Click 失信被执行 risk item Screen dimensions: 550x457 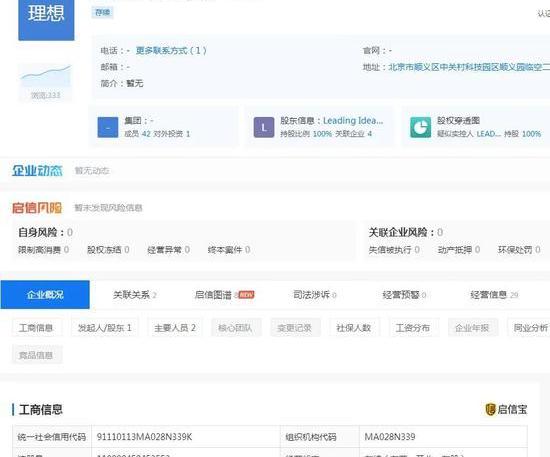(394, 250)
